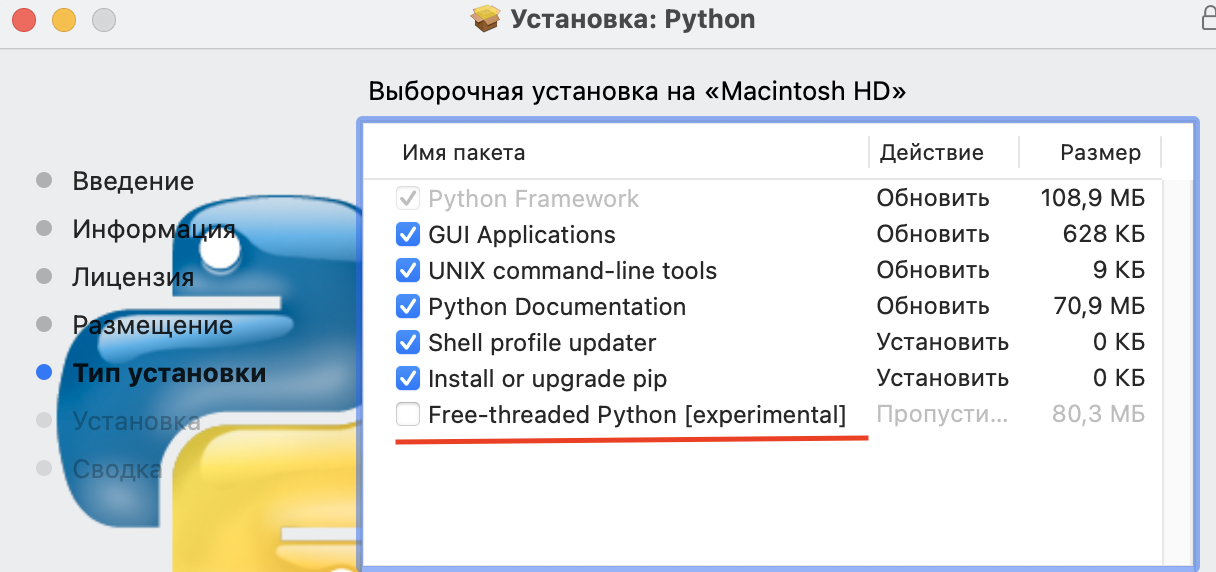Click Обновить action in Python Framework row
Viewport: 1216px width, 572px height.
click(933, 199)
